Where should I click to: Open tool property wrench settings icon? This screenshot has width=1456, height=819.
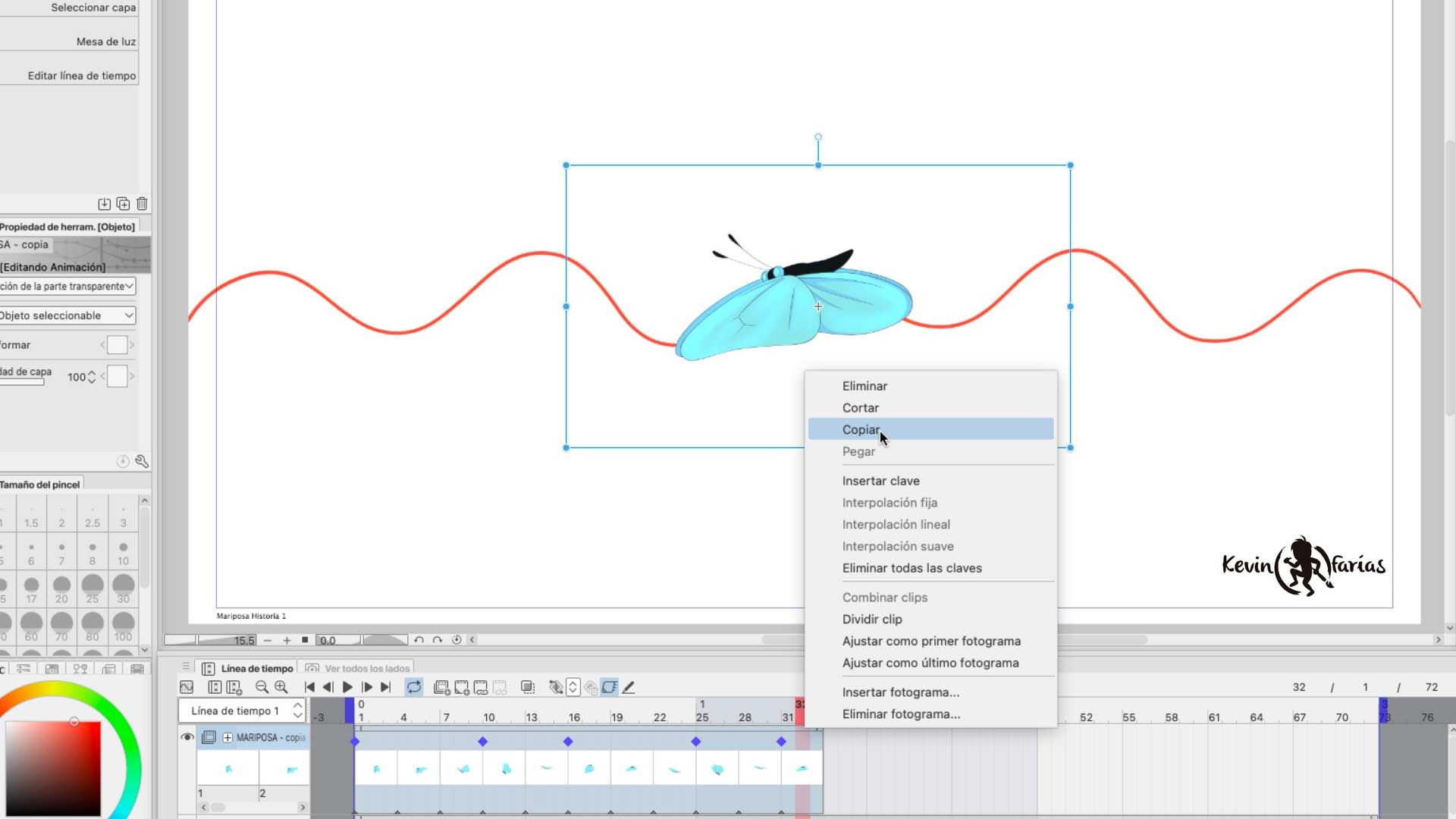point(142,461)
